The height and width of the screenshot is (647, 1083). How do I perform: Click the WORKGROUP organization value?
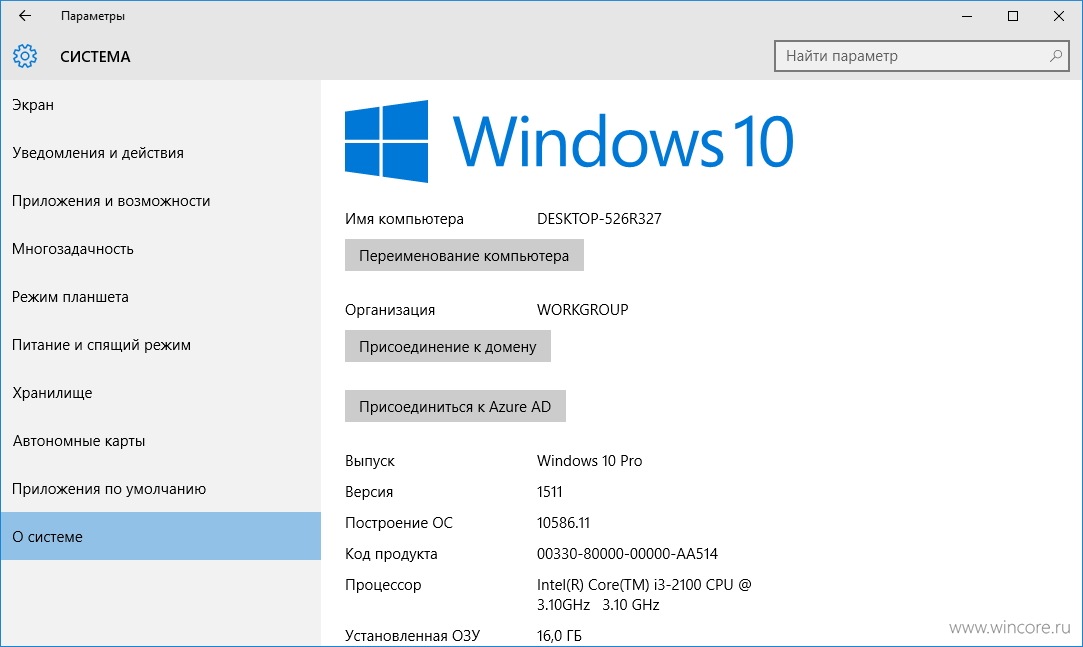point(582,309)
